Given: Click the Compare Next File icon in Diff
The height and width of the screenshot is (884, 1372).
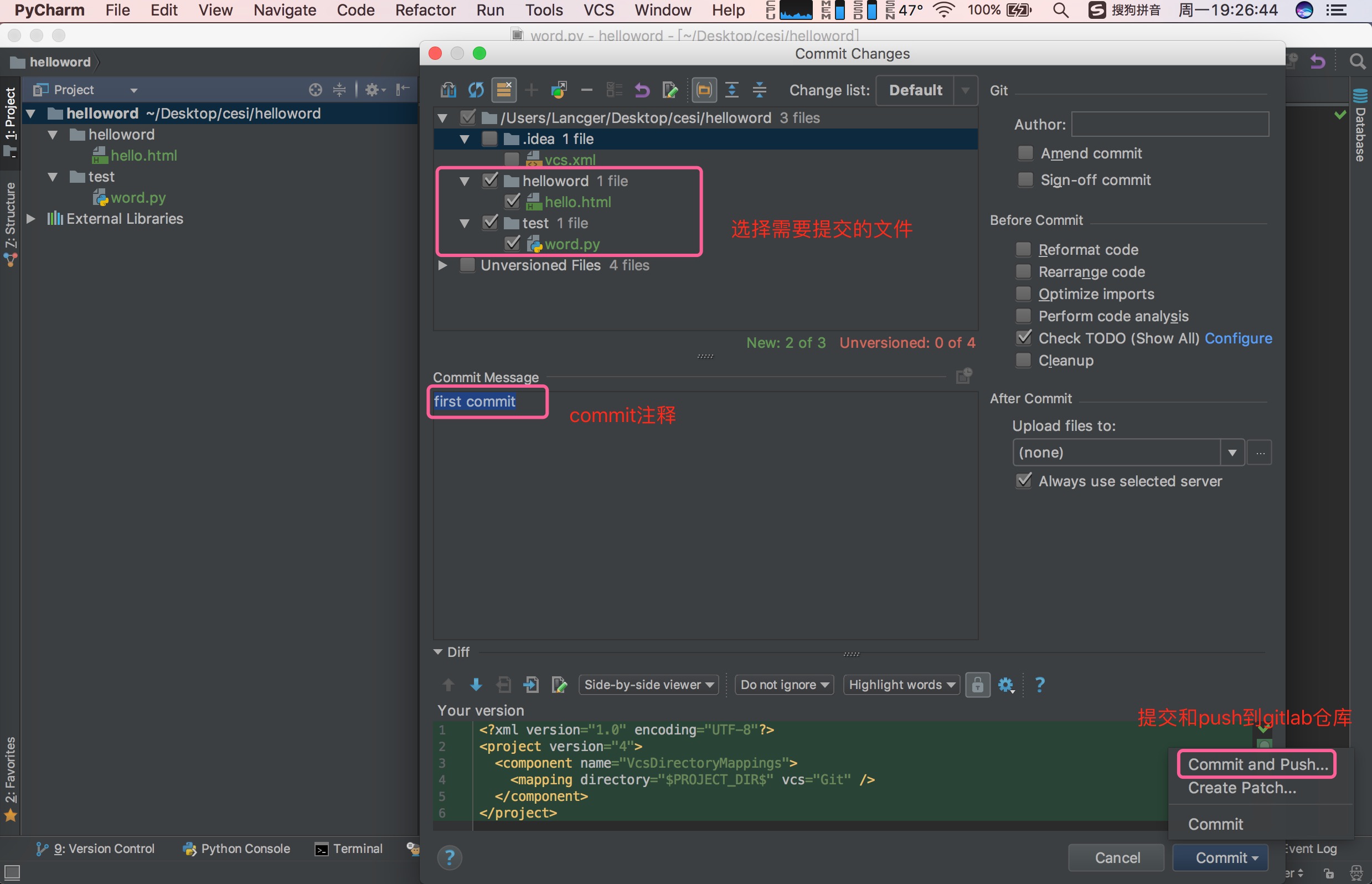Looking at the screenshot, I should [531, 684].
